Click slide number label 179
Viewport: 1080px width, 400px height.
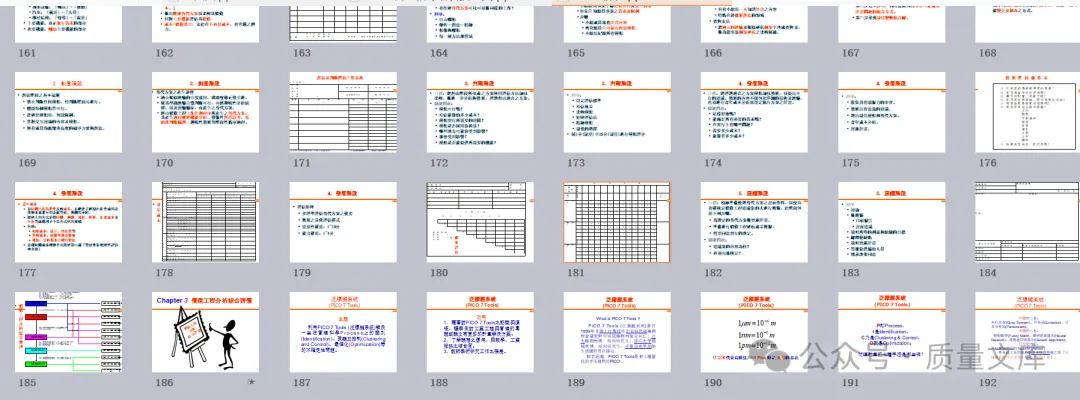(x=302, y=273)
